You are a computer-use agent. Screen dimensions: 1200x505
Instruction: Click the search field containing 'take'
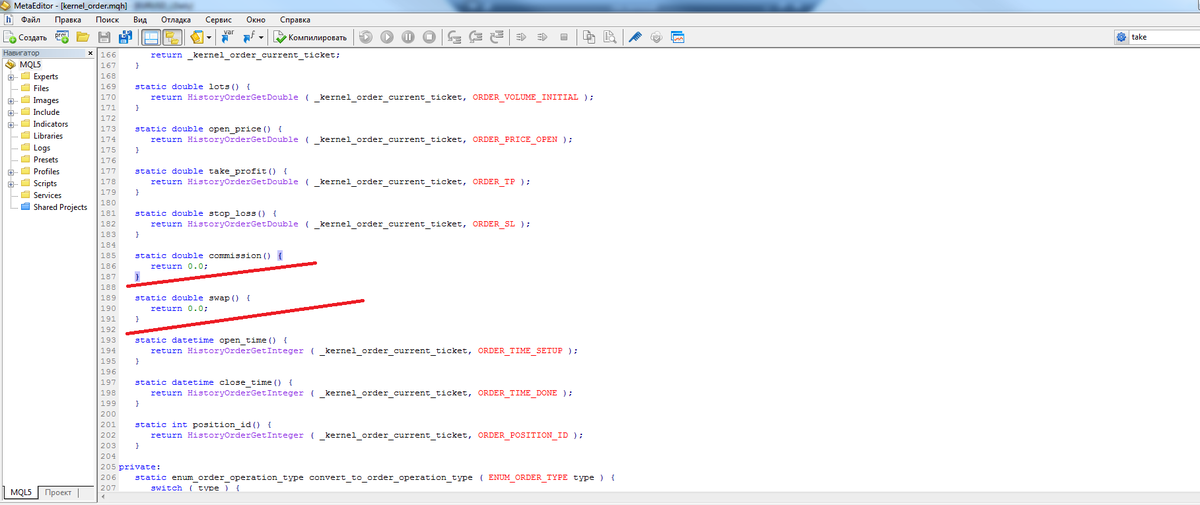pos(1163,37)
